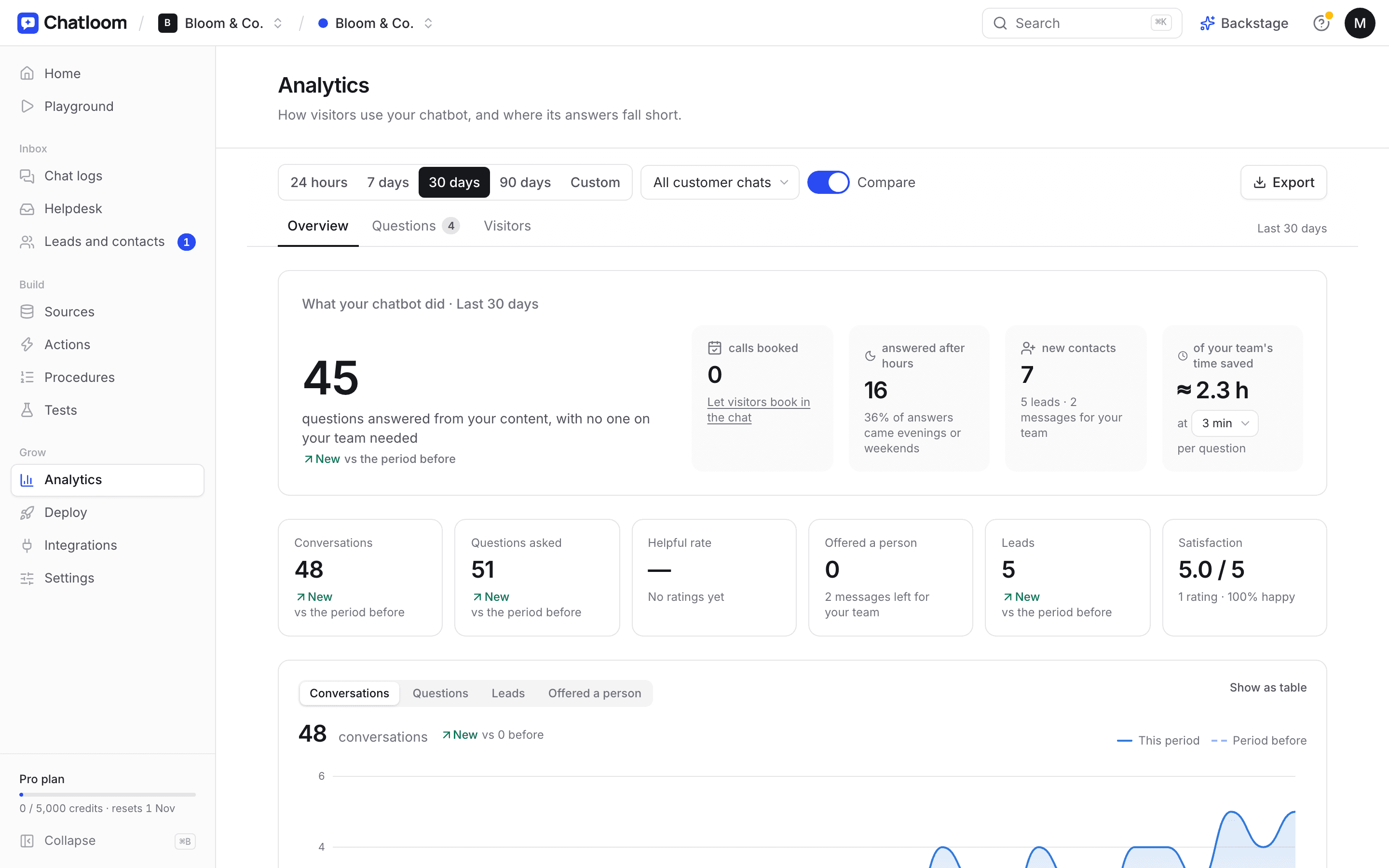Viewport: 1389px width, 868px height.
Task: Show the Questions chart tab
Action: tap(440, 693)
